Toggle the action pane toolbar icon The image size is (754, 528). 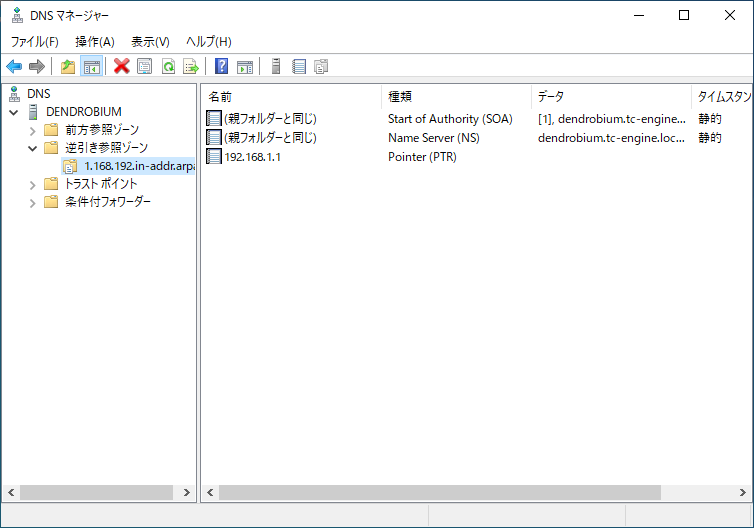[245, 66]
